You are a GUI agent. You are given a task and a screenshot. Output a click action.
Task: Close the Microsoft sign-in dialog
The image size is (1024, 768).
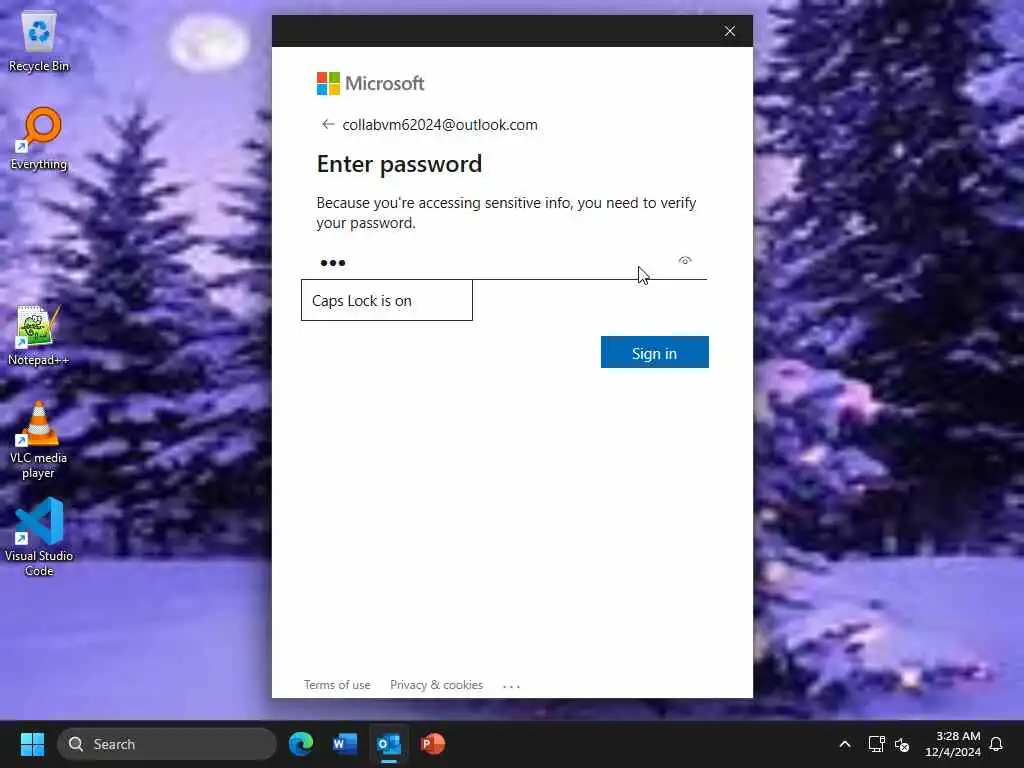729,31
